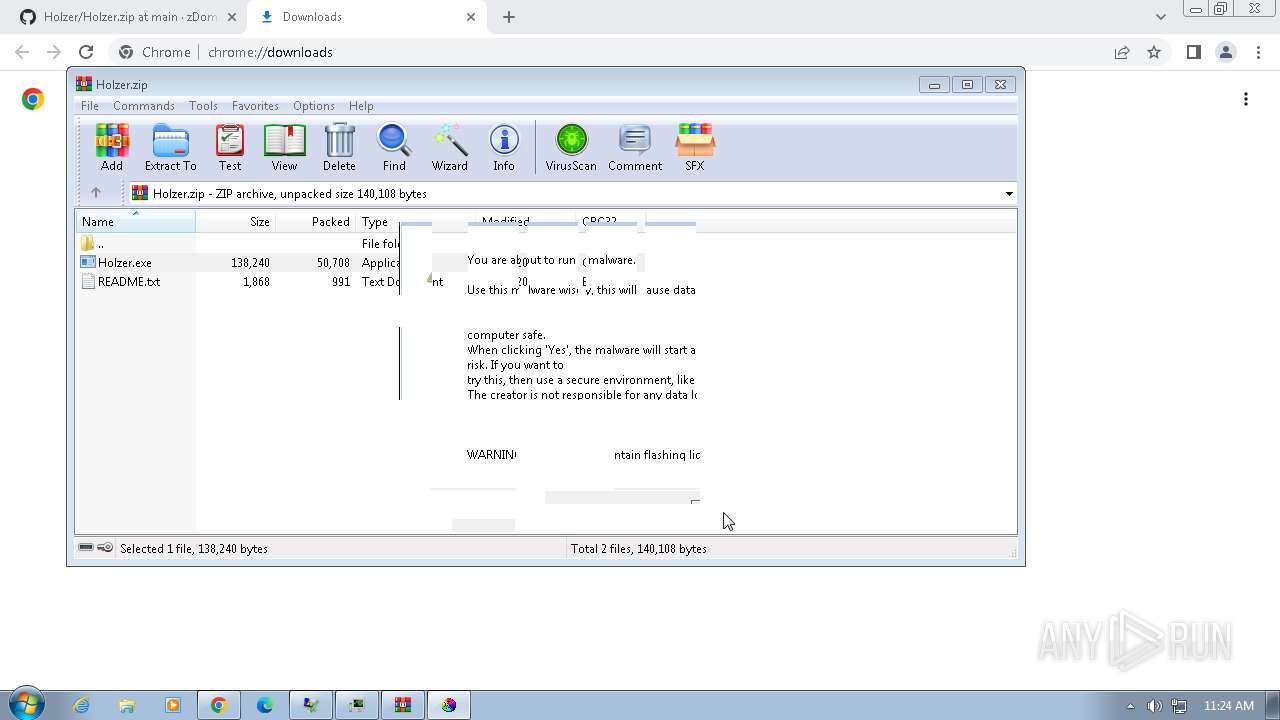Click the volume speaker tray icon

click(1154, 706)
